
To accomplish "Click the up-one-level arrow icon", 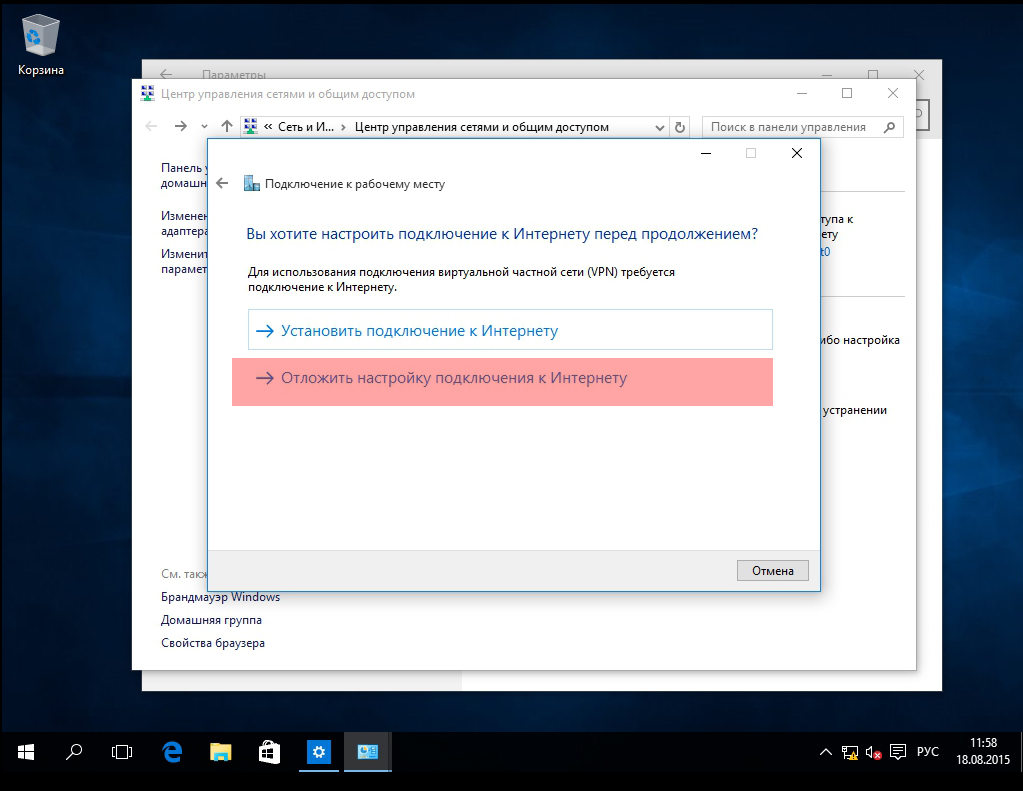I will [226, 127].
